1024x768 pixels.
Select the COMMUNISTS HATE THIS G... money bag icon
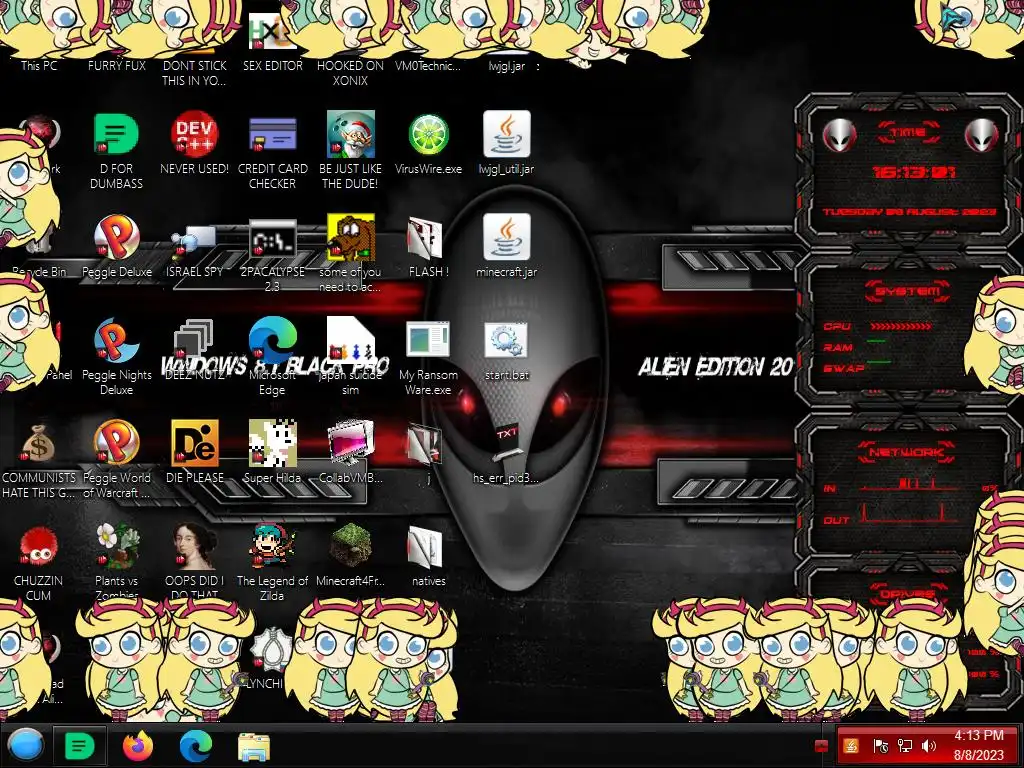(x=38, y=444)
